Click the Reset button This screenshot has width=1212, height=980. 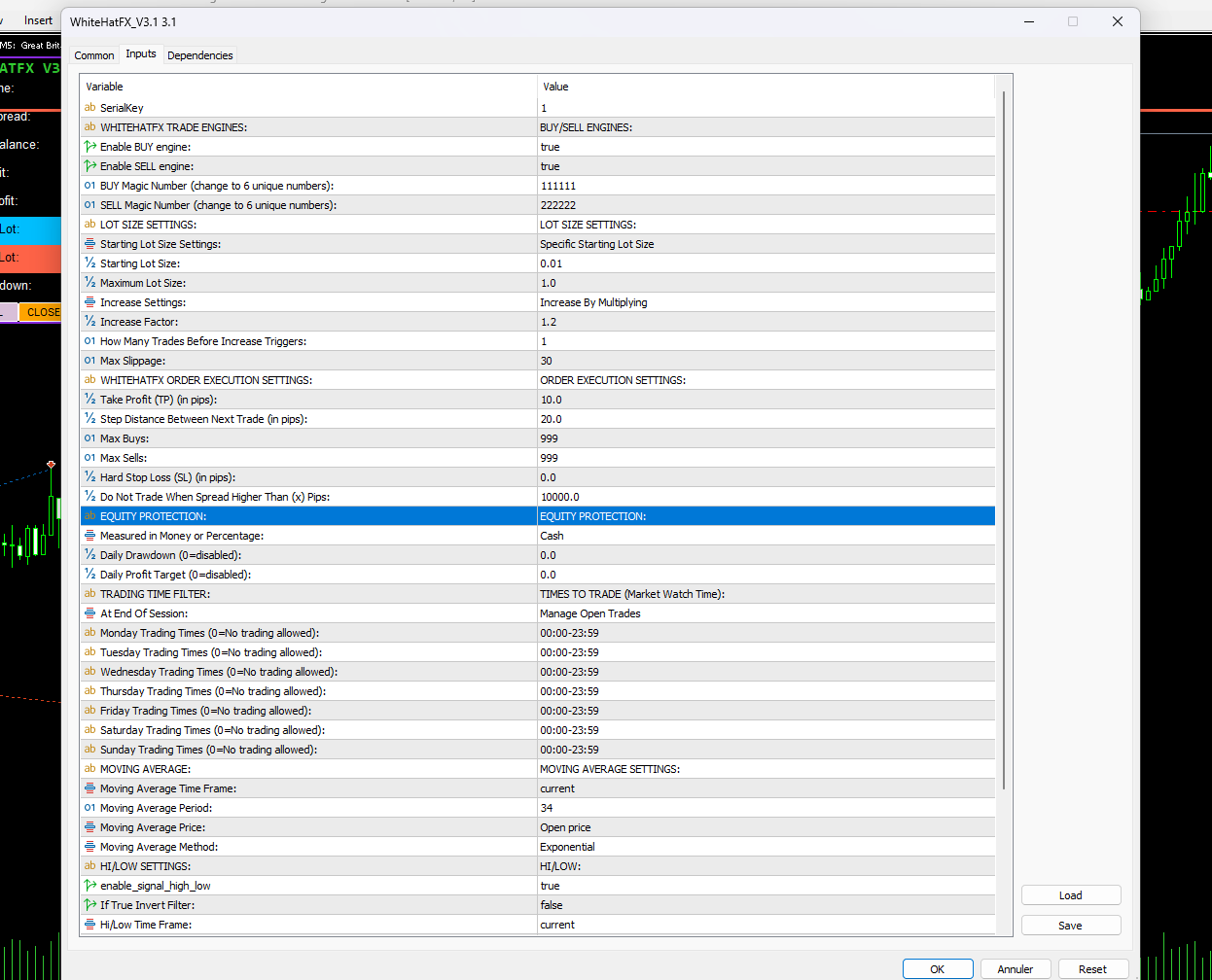click(1093, 969)
